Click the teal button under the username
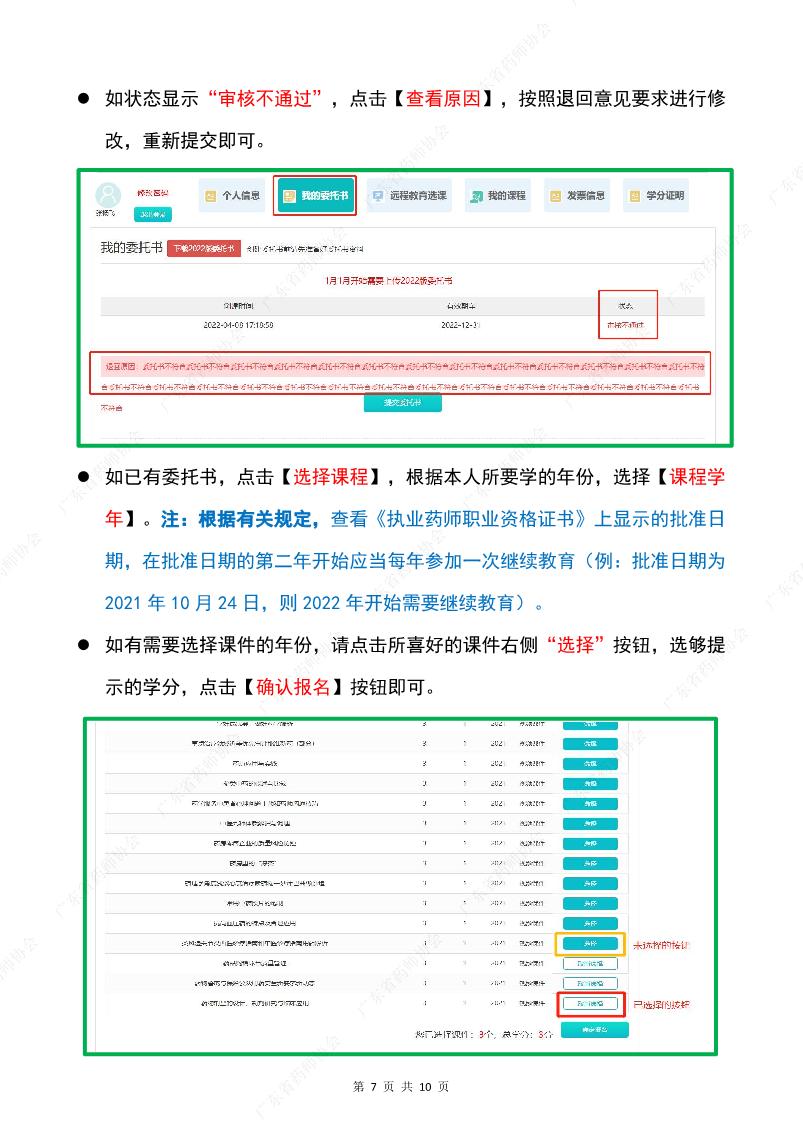 click(x=152, y=214)
